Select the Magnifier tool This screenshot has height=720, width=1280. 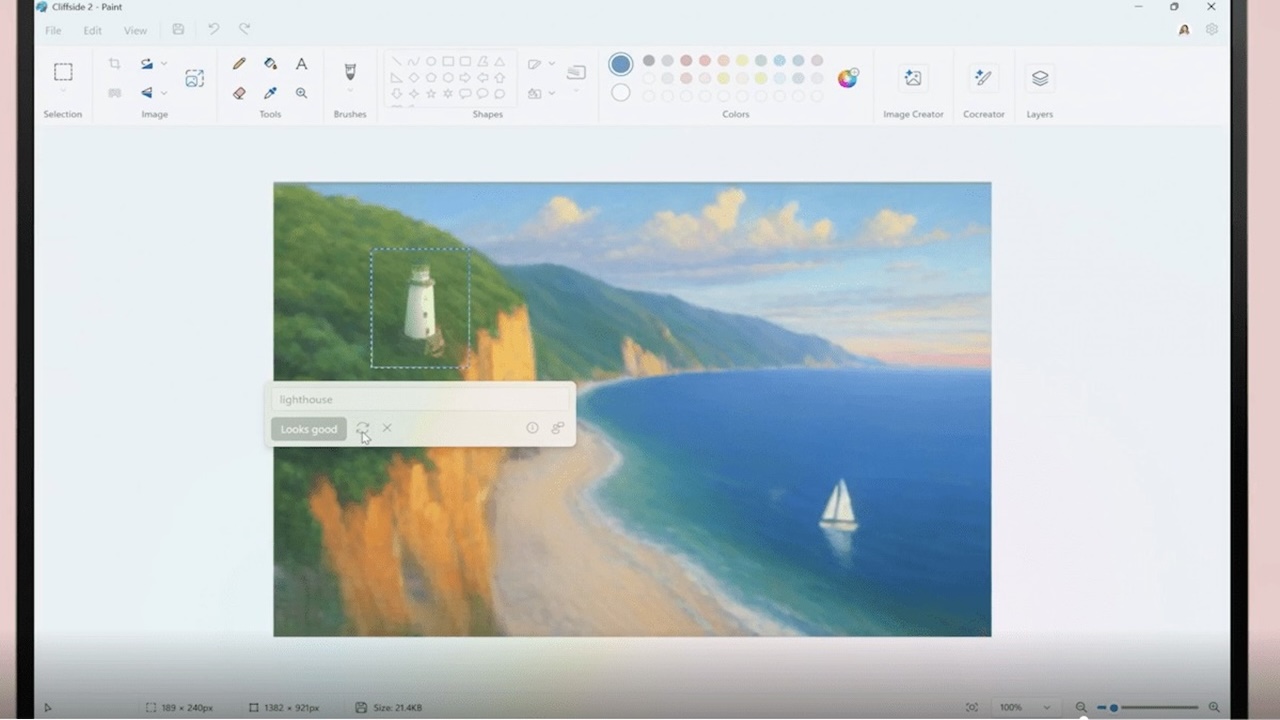301,93
